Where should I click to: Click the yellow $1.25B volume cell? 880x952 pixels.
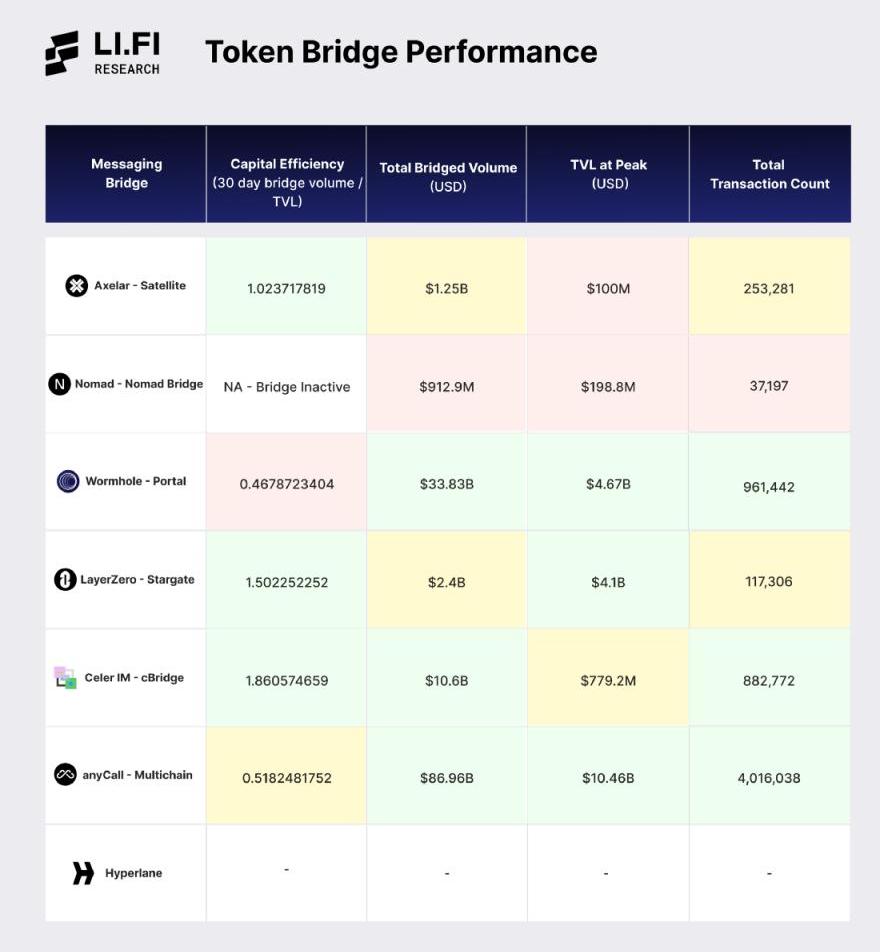(447, 288)
